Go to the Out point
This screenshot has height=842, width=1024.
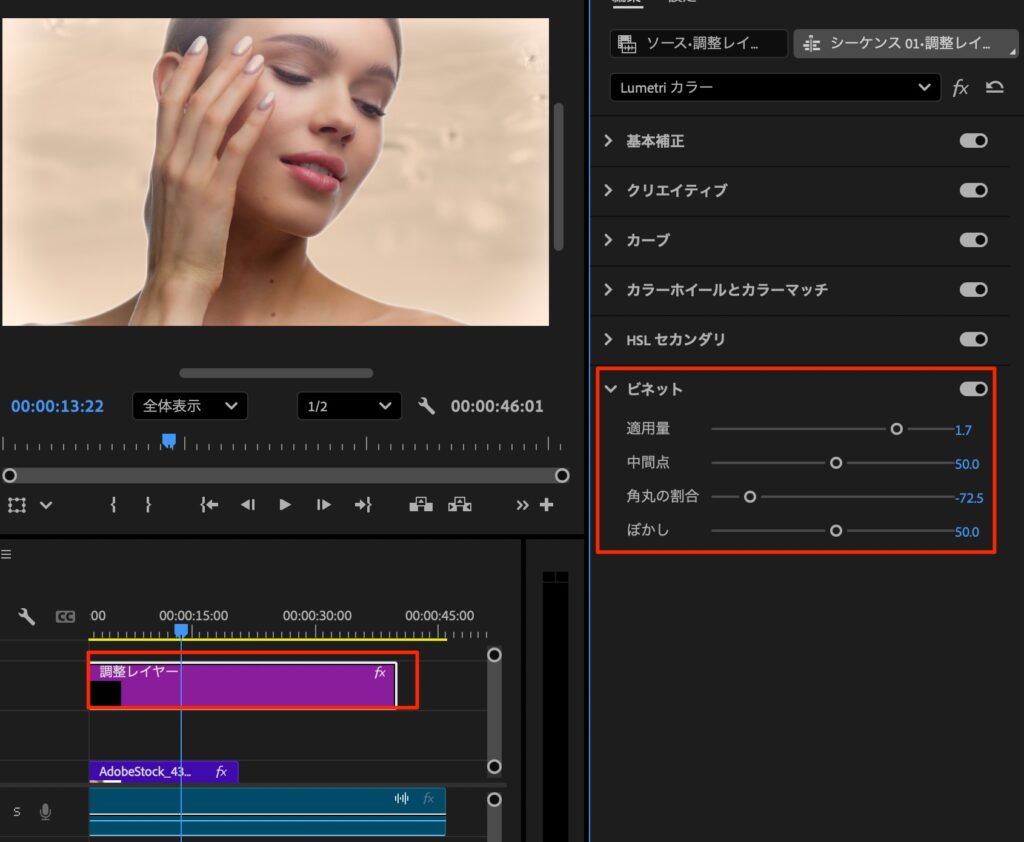point(363,505)
